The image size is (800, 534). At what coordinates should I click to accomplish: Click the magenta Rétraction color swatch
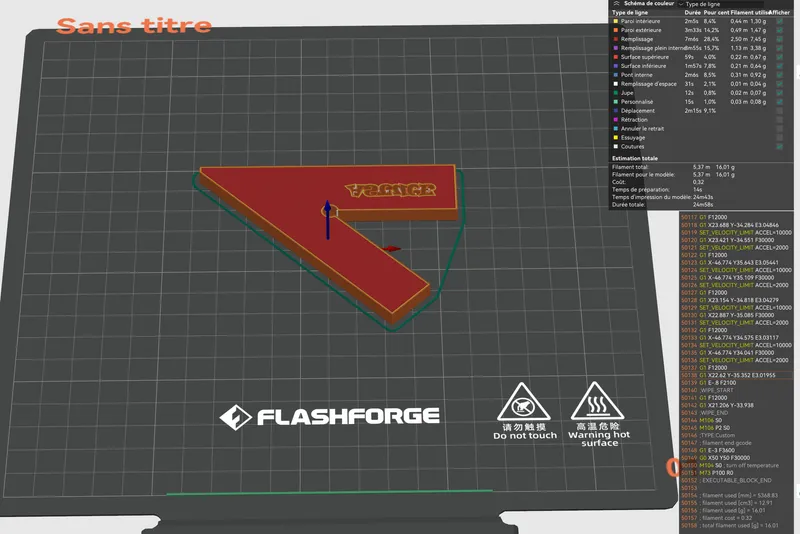tap(616, 119)
